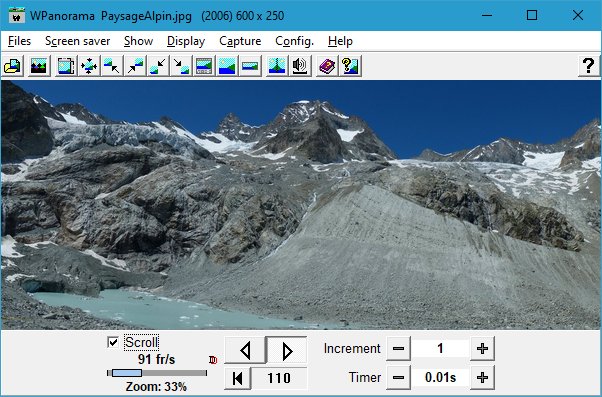Viewport: 602px width, 397px height.
Task: Increase Increment with the plus button
Action: click(482, 349)
